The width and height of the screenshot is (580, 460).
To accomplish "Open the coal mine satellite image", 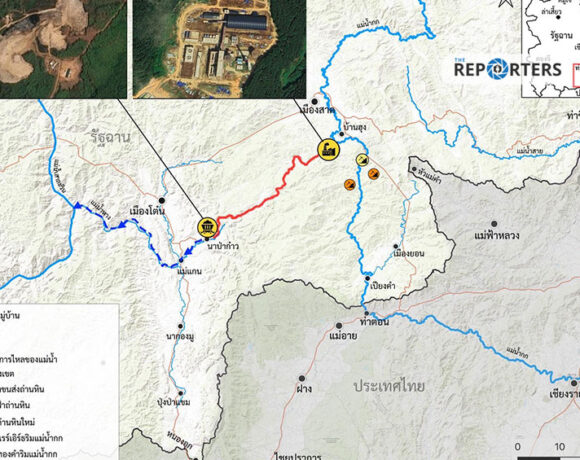I will [x=63, y=49].
